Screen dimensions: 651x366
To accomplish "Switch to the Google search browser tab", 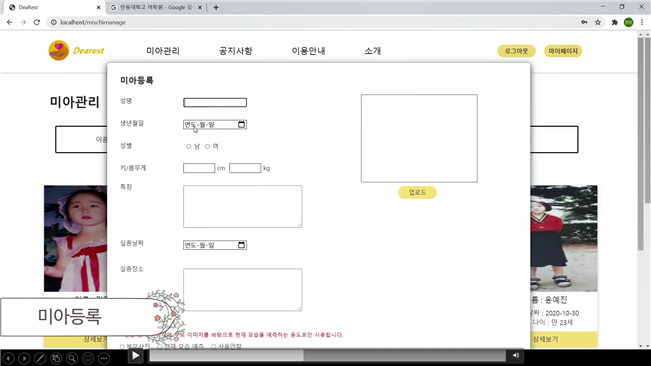I will tap(156, 7).
